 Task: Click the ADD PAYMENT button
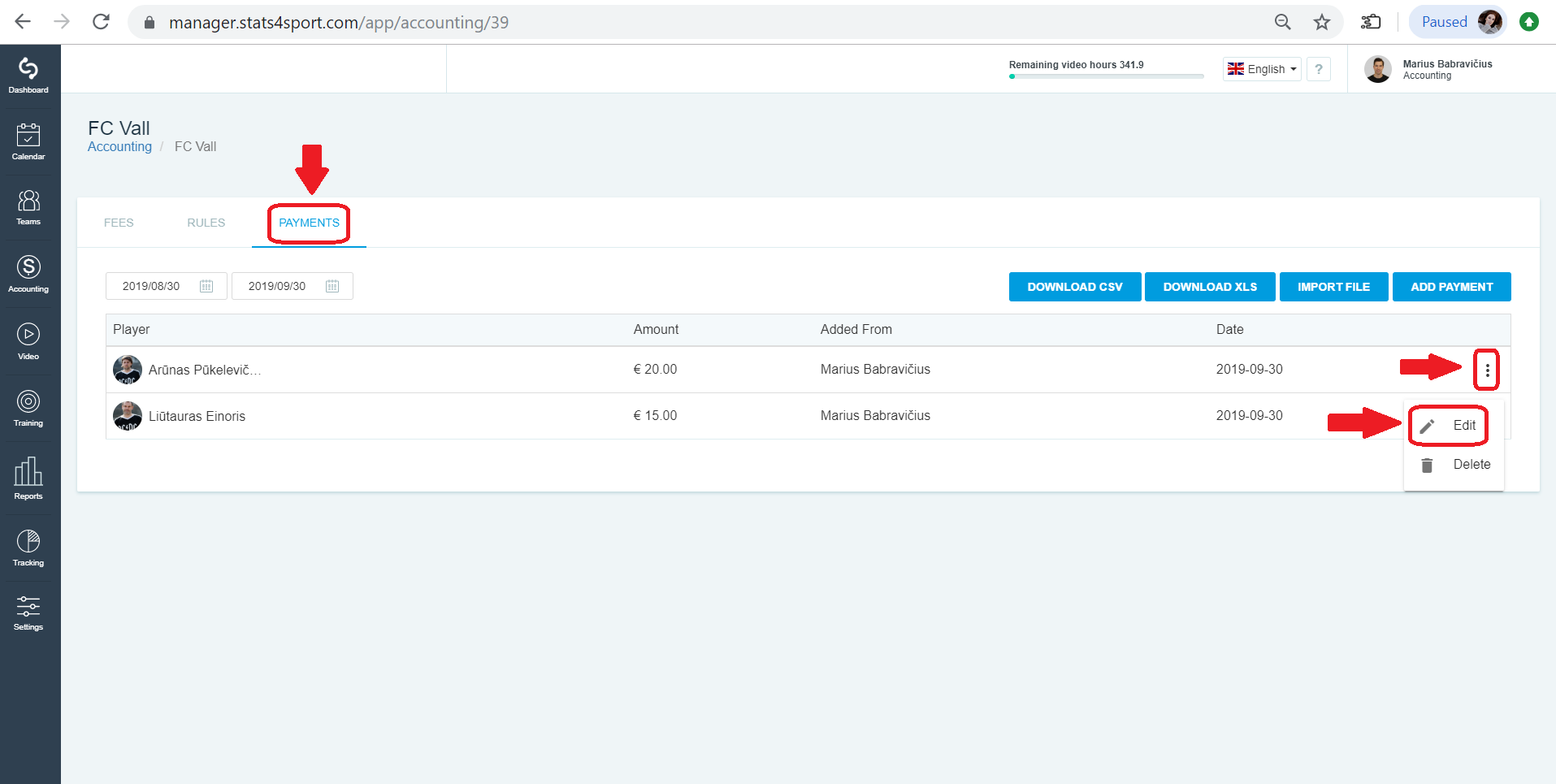[x=1452, y=287]
